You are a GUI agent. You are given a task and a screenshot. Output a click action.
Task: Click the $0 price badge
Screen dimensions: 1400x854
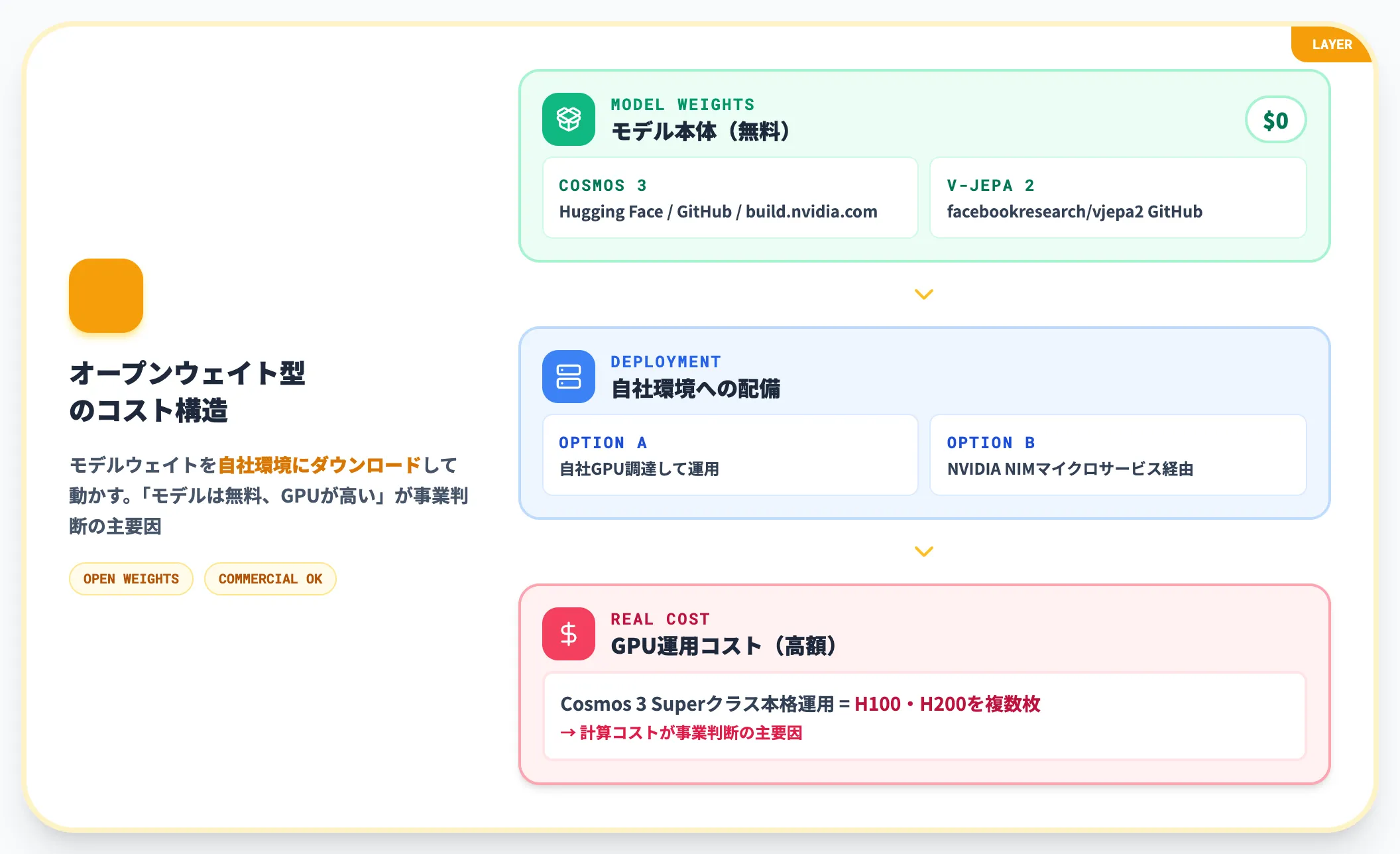pos(1275,120)
